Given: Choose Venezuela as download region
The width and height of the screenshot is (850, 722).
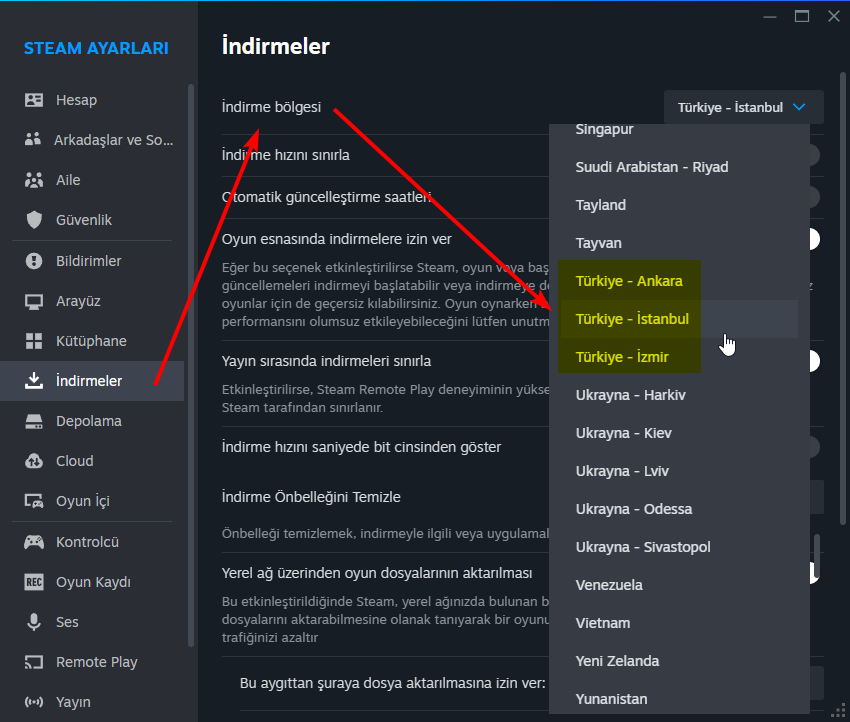Looking at the screenshot, I should pyautogui.click(x=679, y=585).
